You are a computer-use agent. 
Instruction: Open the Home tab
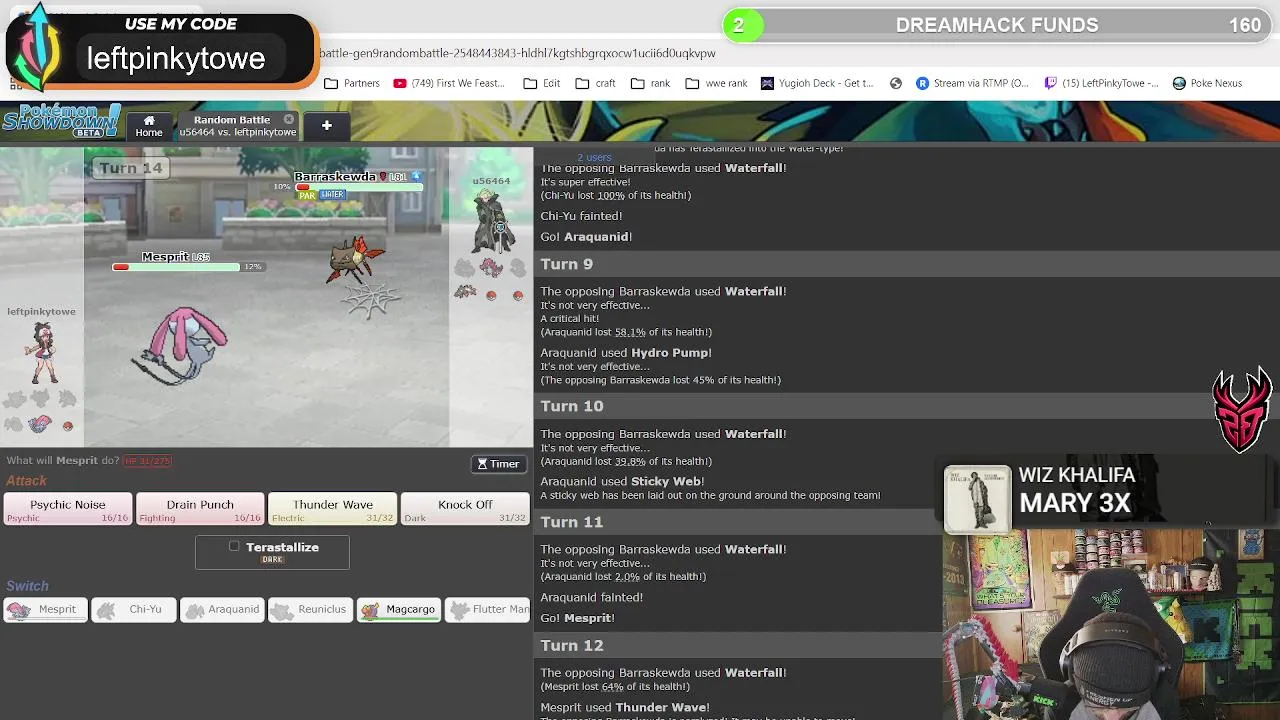(149, 126)
